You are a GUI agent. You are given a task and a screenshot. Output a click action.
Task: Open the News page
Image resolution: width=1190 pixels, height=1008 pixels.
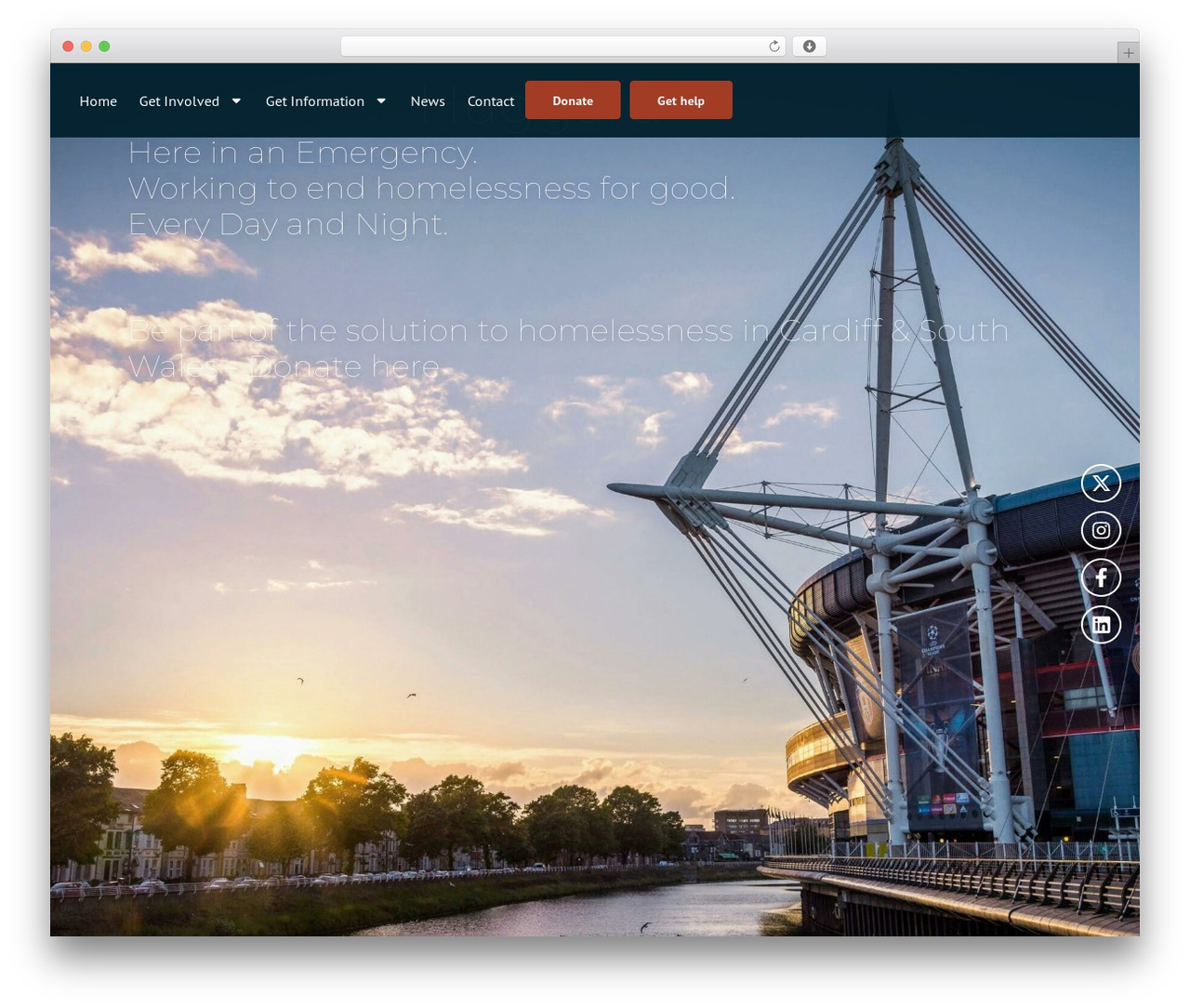tap(428, 101)
